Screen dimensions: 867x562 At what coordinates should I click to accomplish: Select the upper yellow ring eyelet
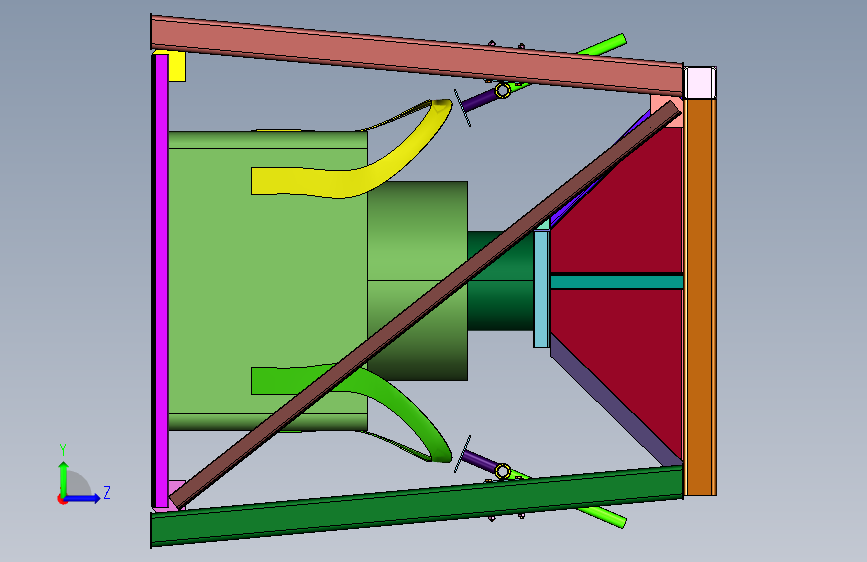point(503,90)
